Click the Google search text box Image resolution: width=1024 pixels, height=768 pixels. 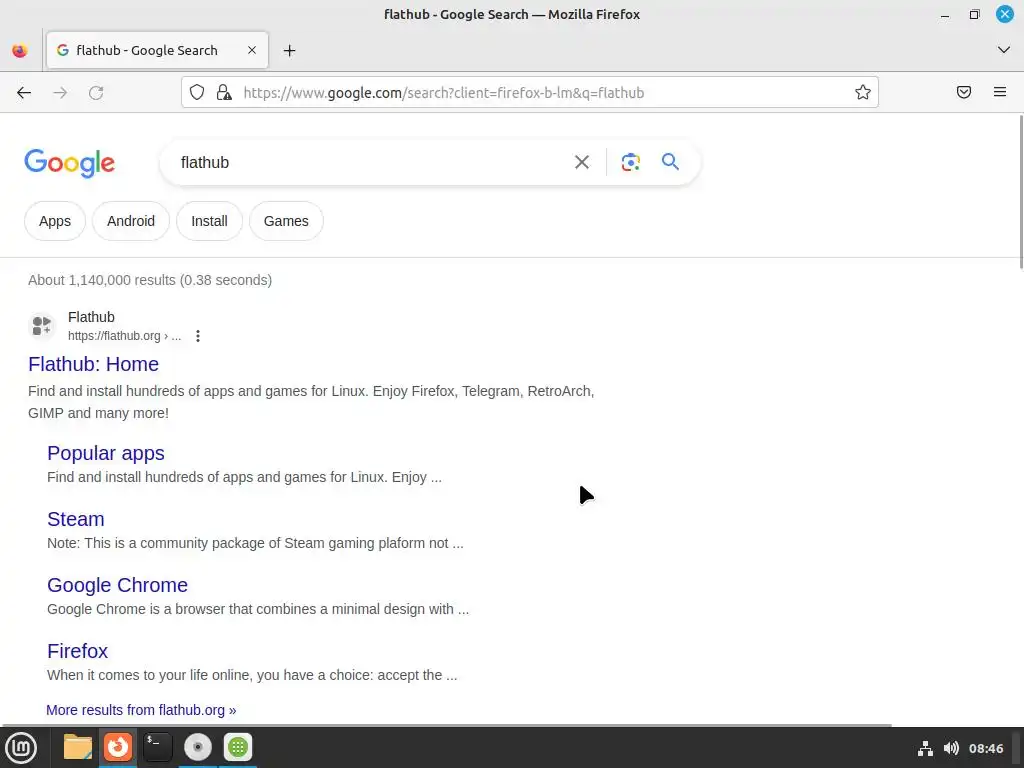[369, 162]
